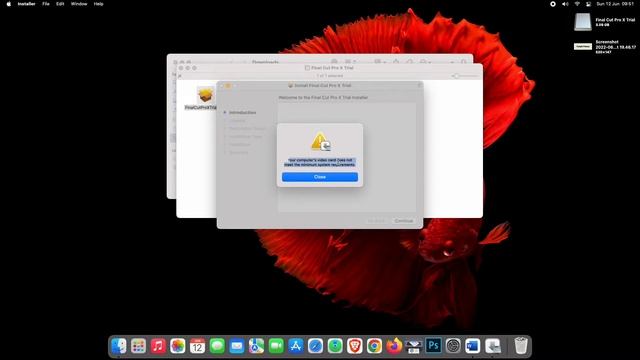Click the screen recording indicator in menu bar
The width and height of the screenshot is (640, 360).
[x=553, y=4]
